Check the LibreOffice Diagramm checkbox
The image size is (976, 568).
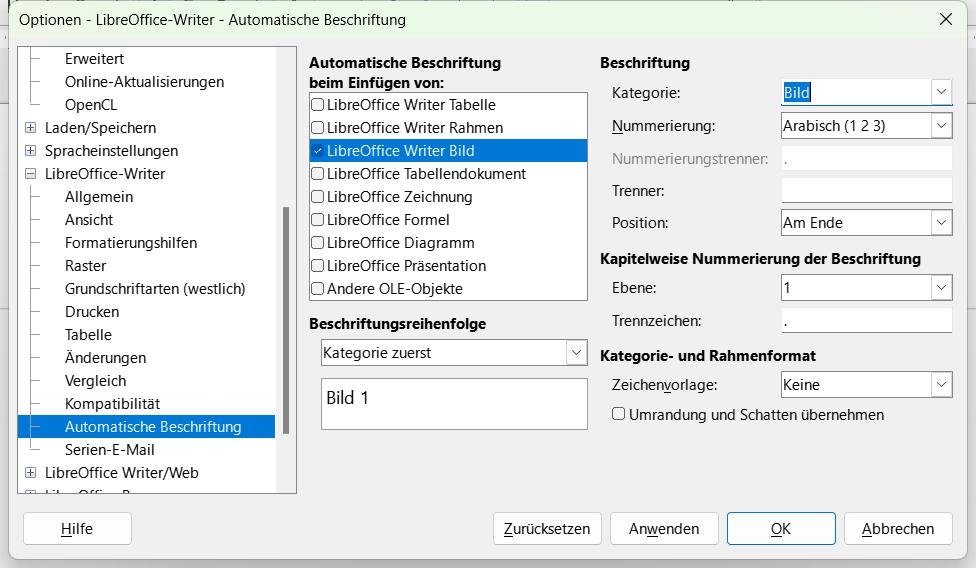click(317, 243)
